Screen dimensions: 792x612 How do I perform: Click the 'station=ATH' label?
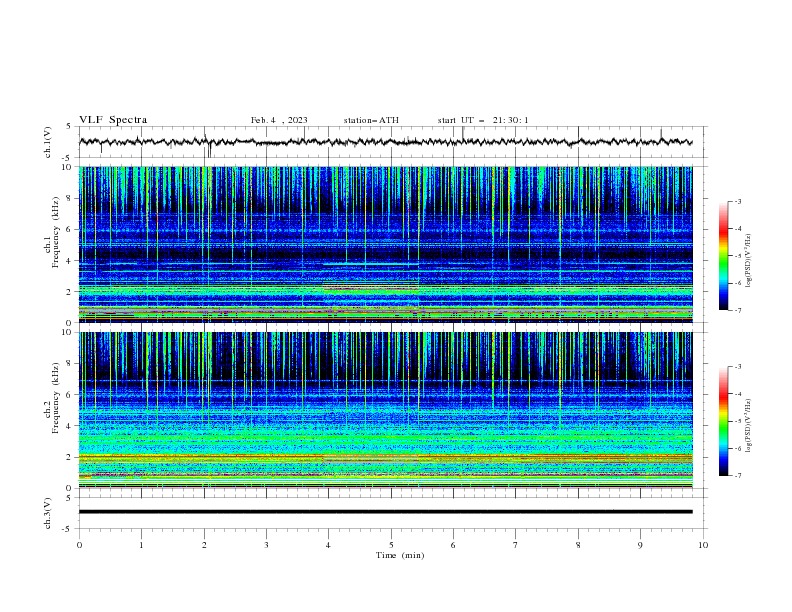pos(371,120)
